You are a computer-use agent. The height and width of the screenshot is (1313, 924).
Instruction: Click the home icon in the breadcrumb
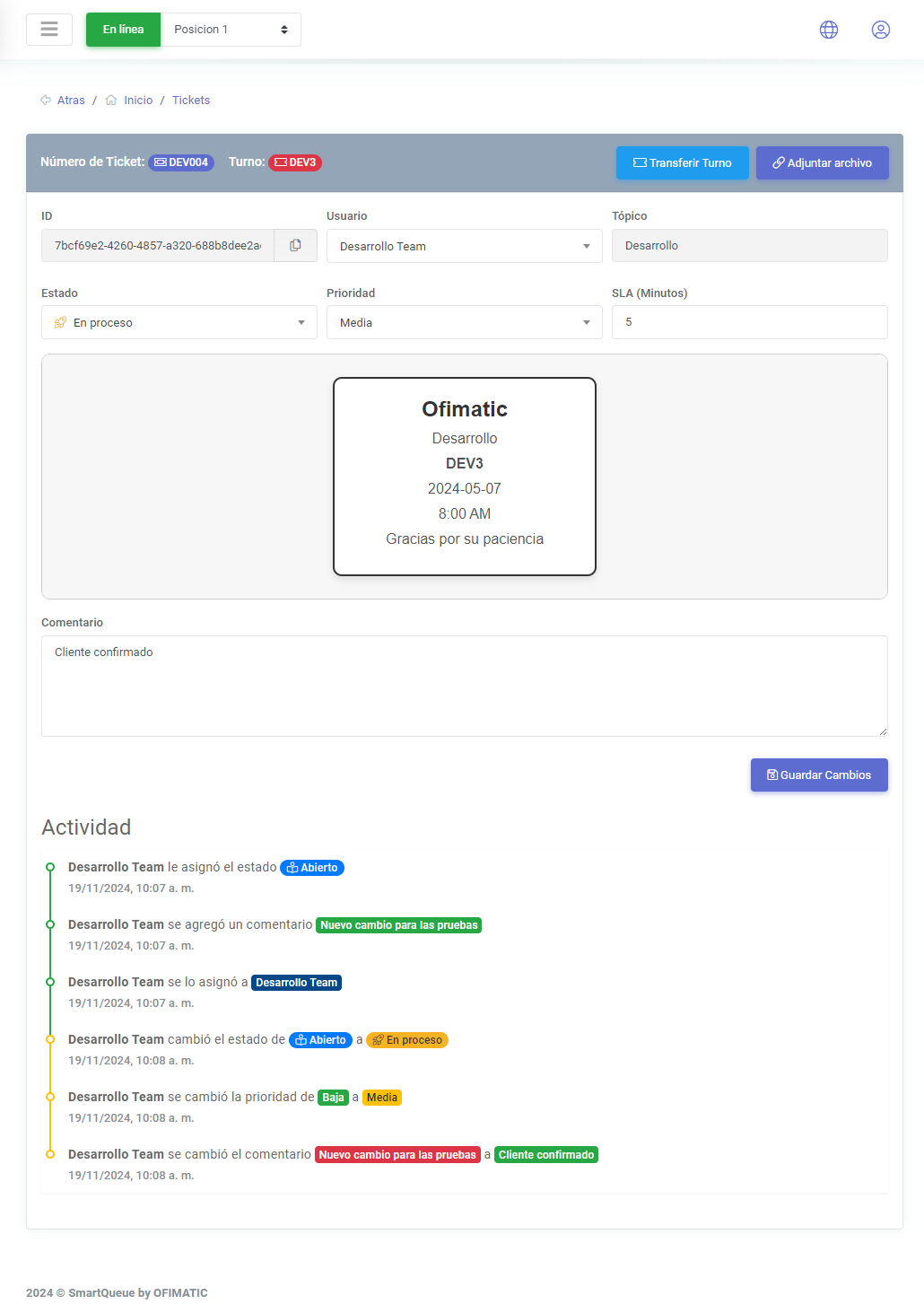111,101
